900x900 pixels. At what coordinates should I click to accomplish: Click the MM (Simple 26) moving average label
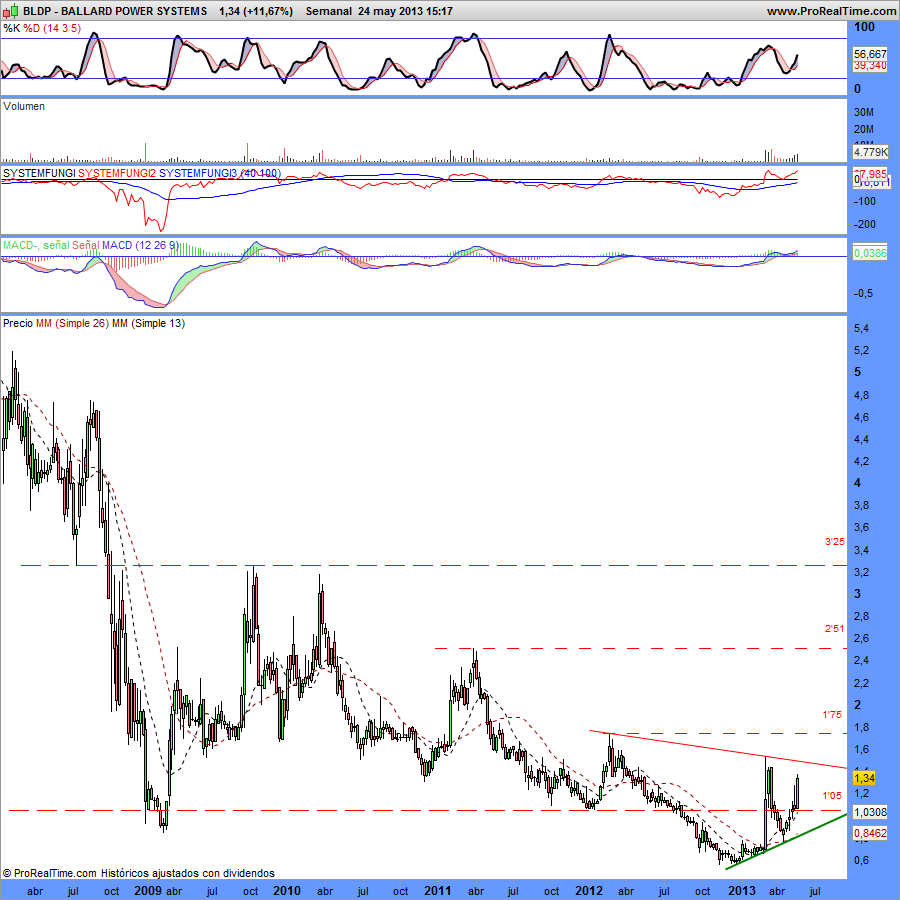[72, 323]
